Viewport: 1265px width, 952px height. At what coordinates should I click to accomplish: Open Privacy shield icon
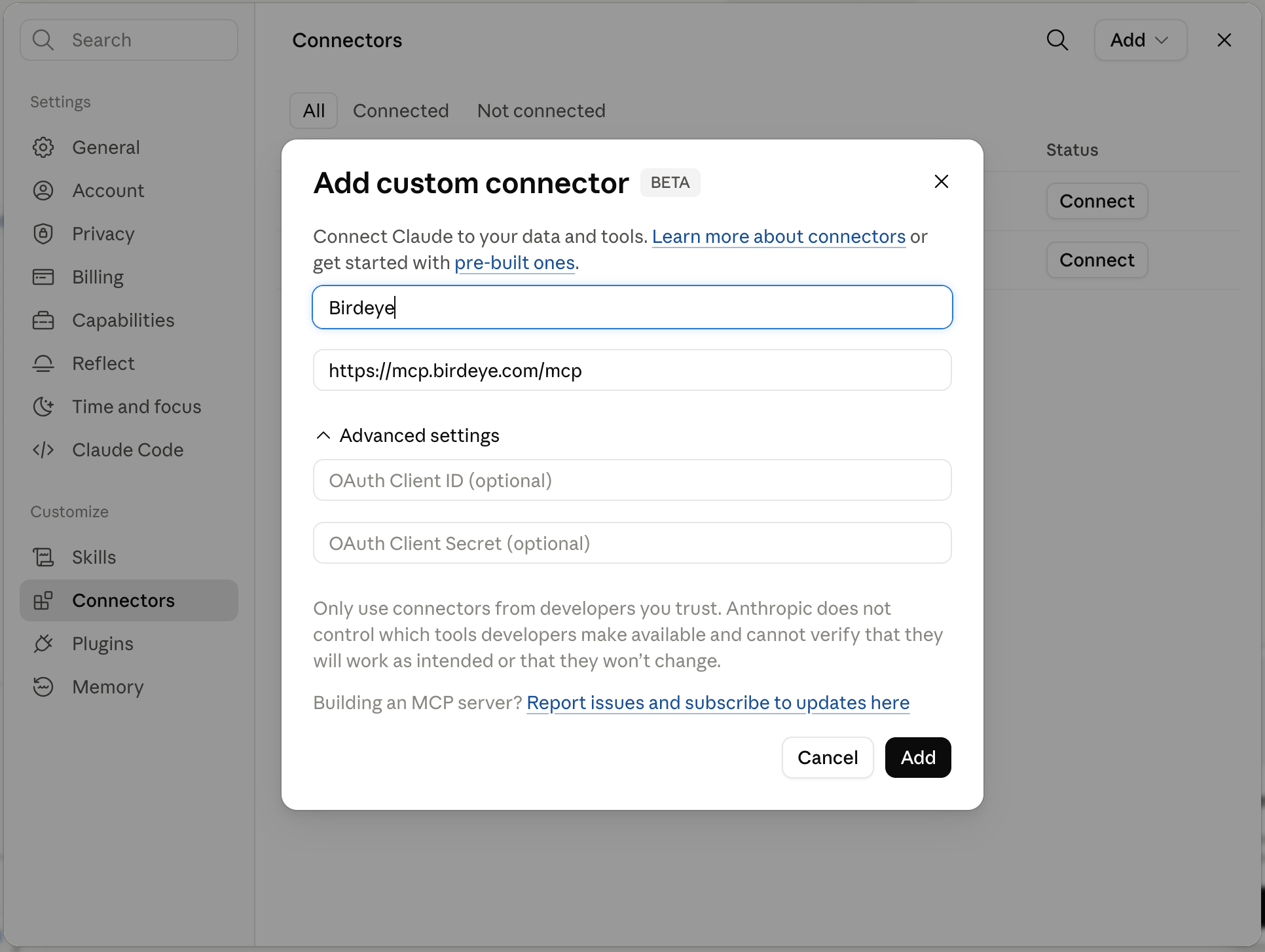(43, 234)
